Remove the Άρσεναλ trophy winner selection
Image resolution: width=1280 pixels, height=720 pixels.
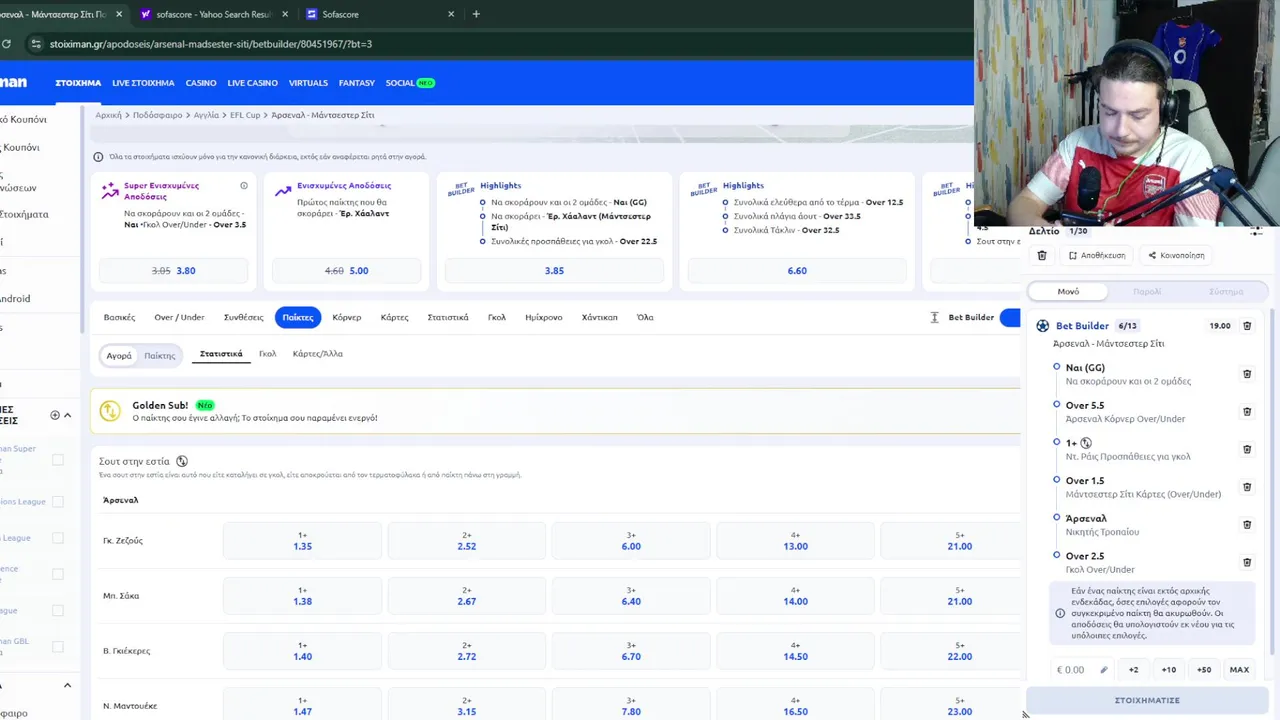[x=1247, y=525]
